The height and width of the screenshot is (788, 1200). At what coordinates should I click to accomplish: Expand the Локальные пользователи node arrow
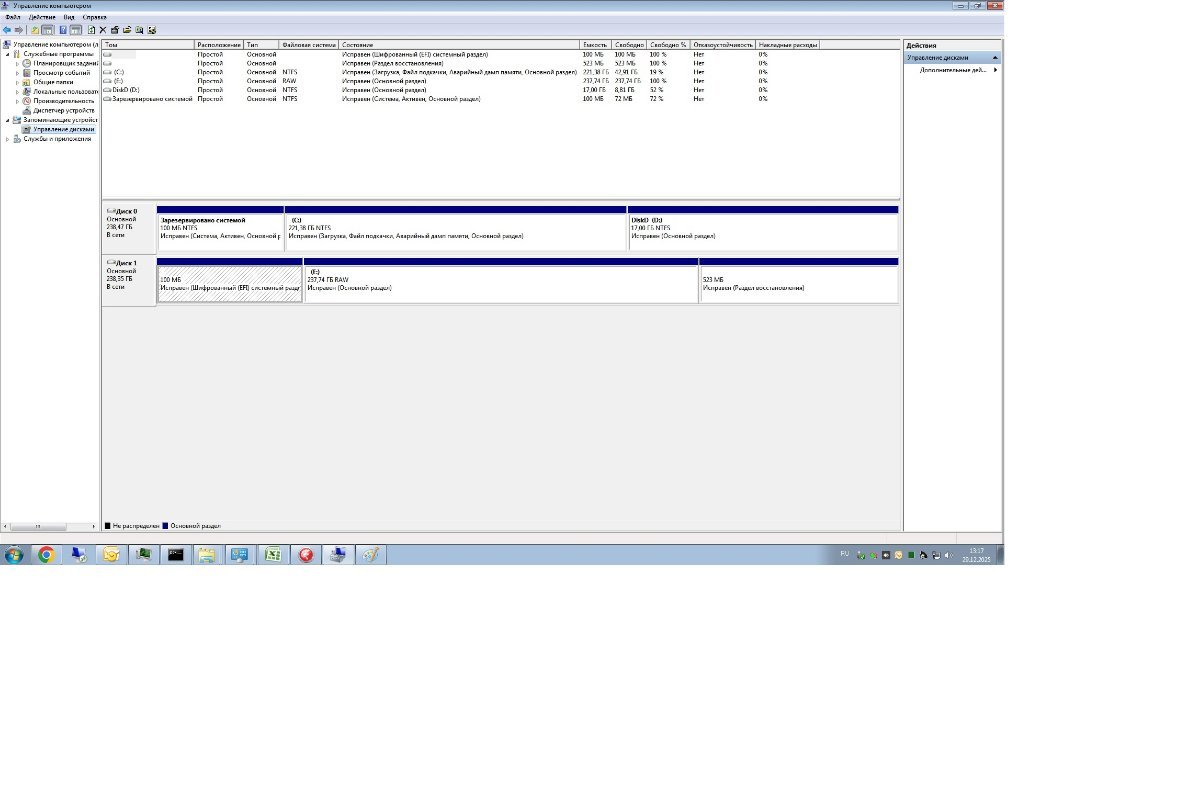point(17,92)
